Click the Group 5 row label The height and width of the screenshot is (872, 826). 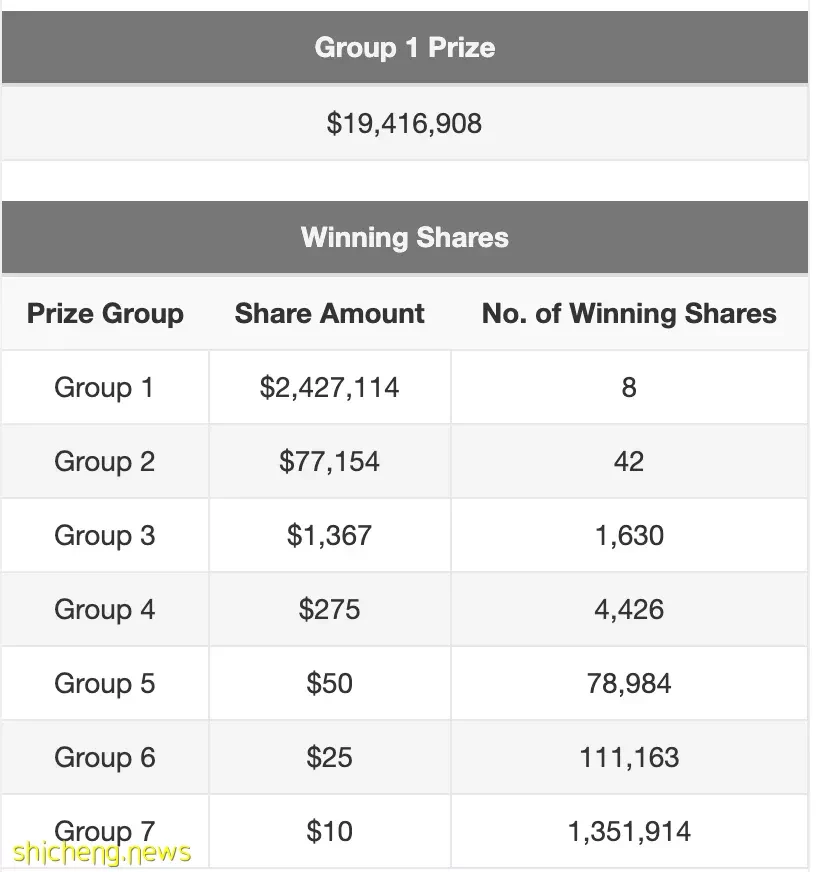(x=105, y=683)
